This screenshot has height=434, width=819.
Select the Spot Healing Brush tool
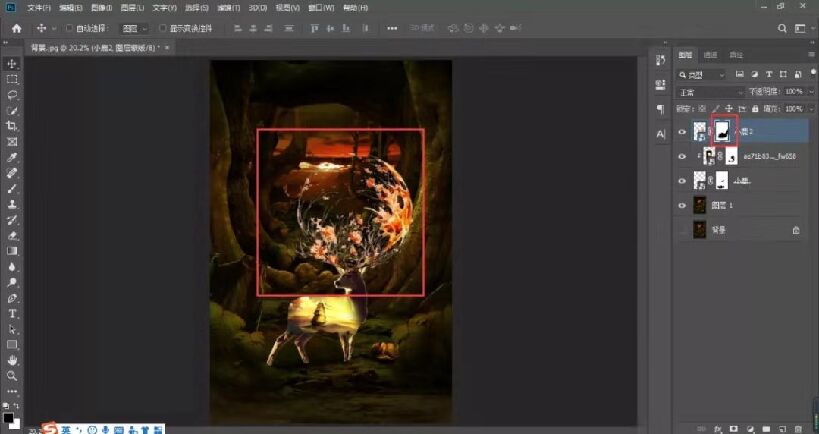pos(12,173)
